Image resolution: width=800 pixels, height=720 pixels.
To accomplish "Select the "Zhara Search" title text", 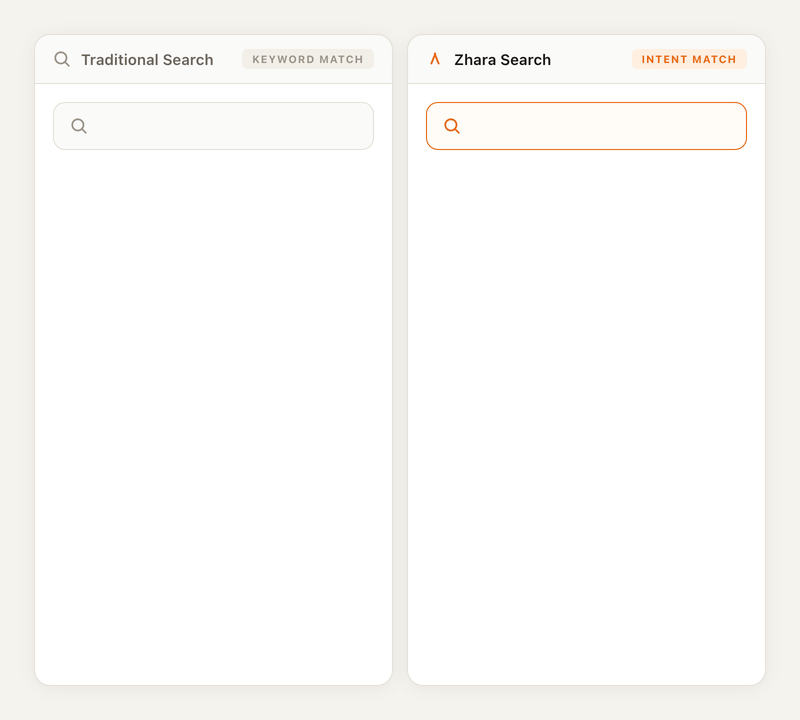I will pyautogui.click(x=503, y=60).
